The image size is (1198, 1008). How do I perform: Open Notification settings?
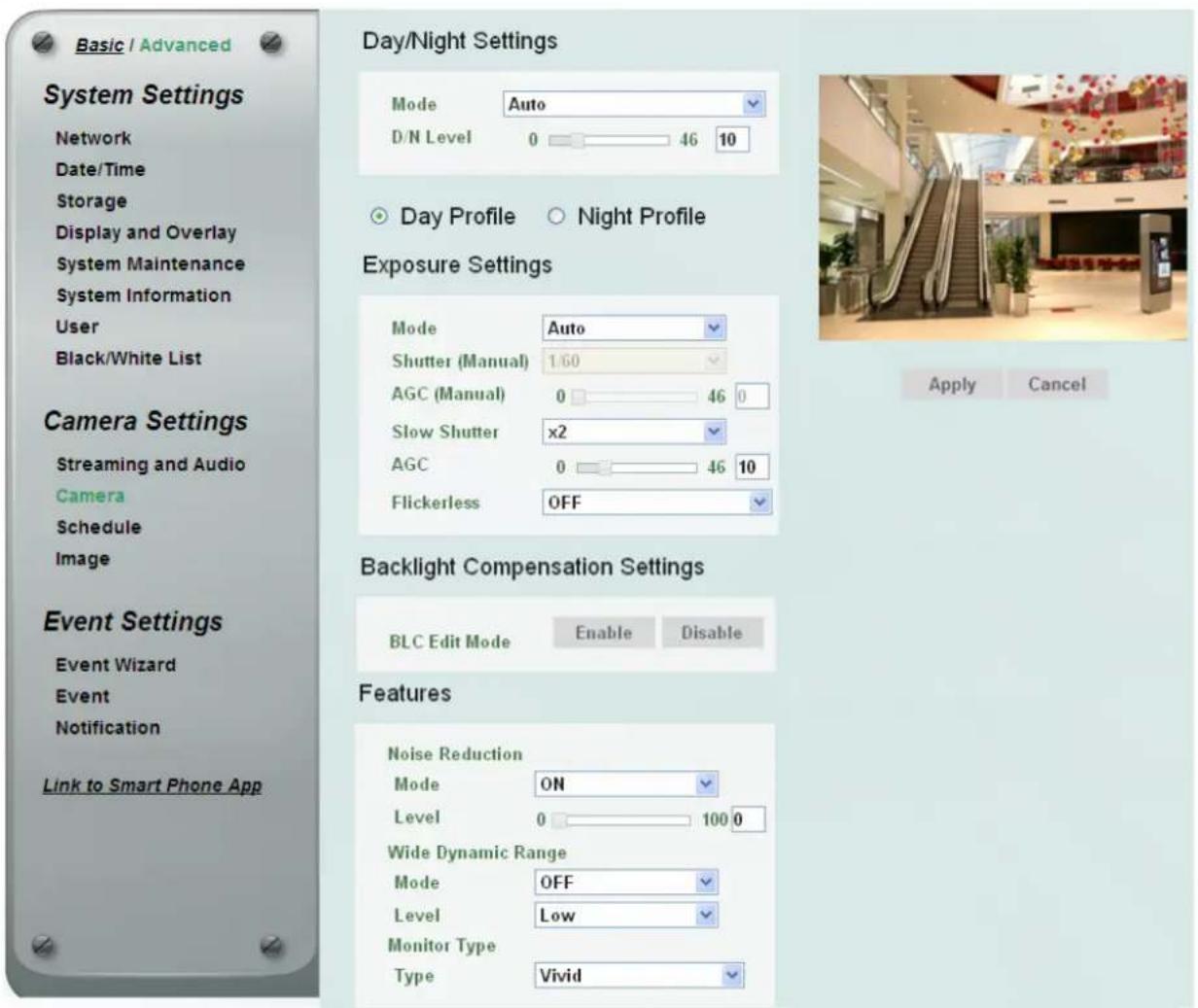coord(108,727)
